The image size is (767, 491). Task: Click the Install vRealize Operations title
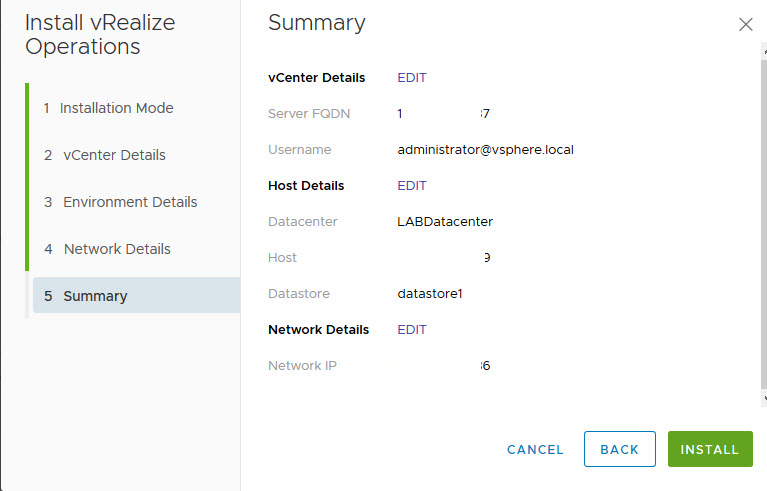pos(100,35)
